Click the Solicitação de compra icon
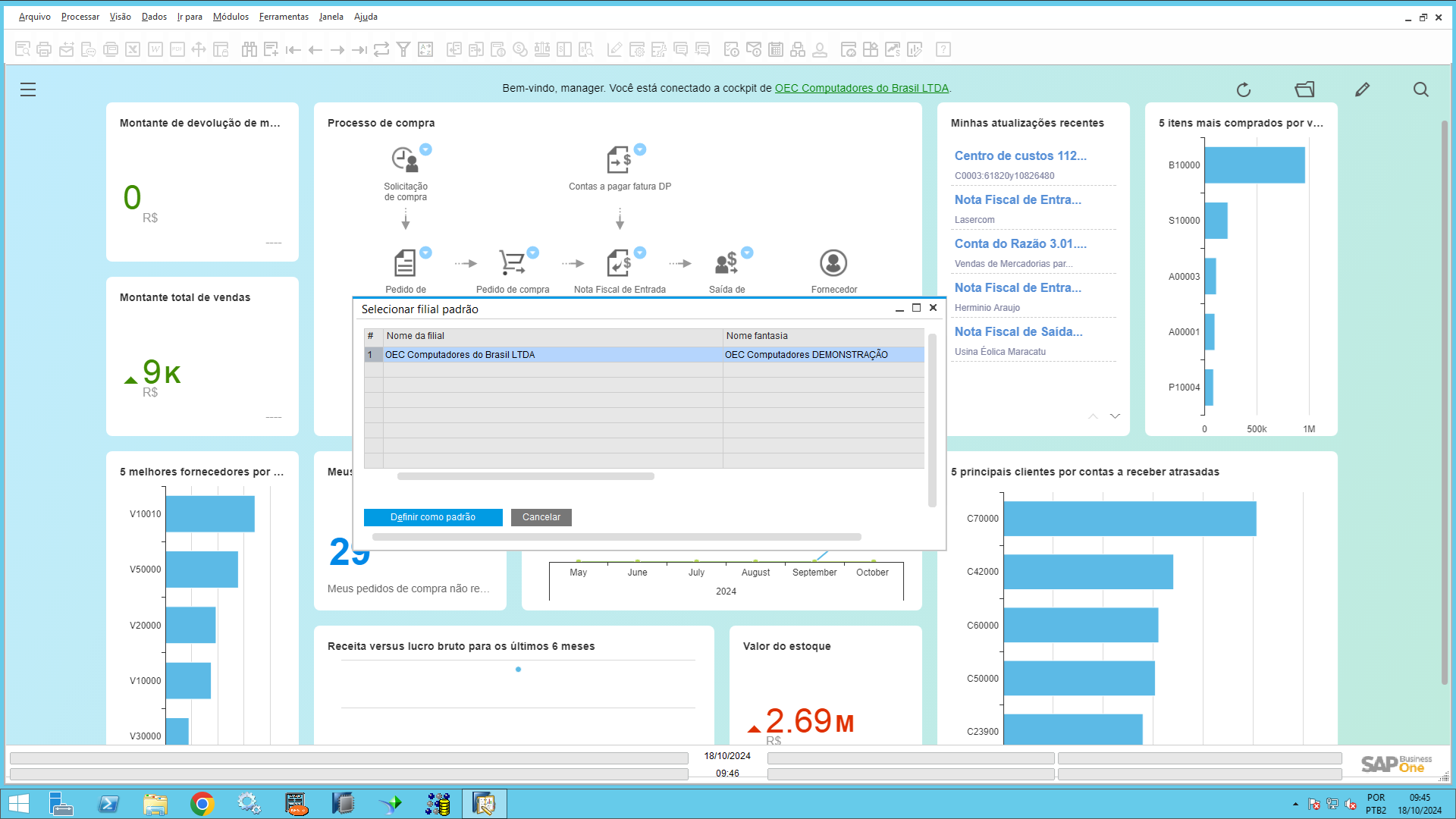 (405, 160)
